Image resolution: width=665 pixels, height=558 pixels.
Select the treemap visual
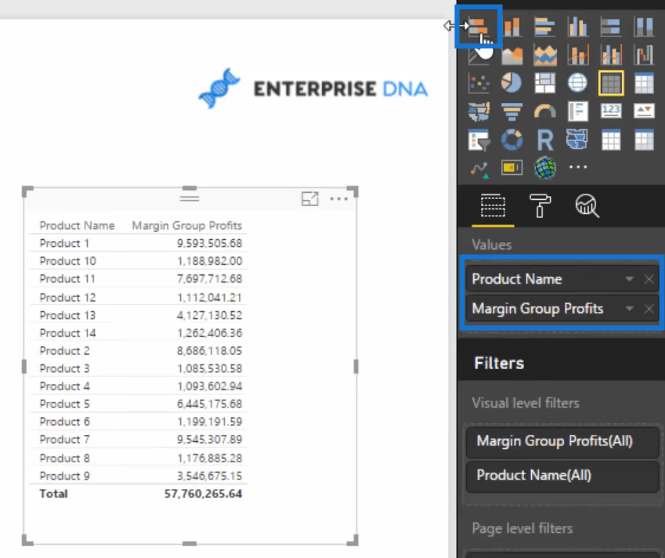[545, 83]
